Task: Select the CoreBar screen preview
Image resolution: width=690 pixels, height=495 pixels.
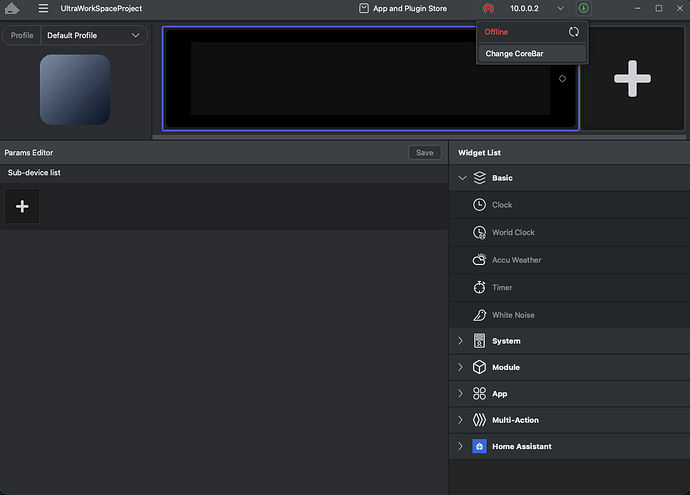Action: point(371,78)
